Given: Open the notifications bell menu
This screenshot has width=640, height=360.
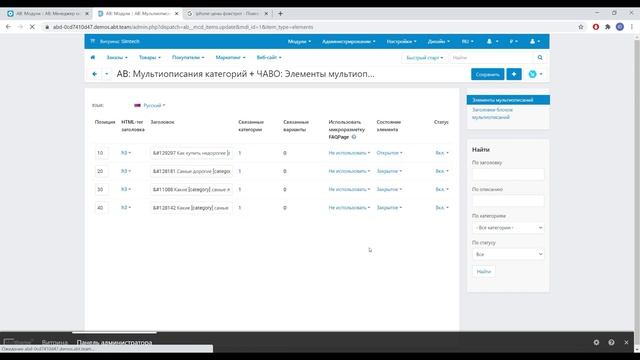Looking at the screenshot, I should pos(492,41).
